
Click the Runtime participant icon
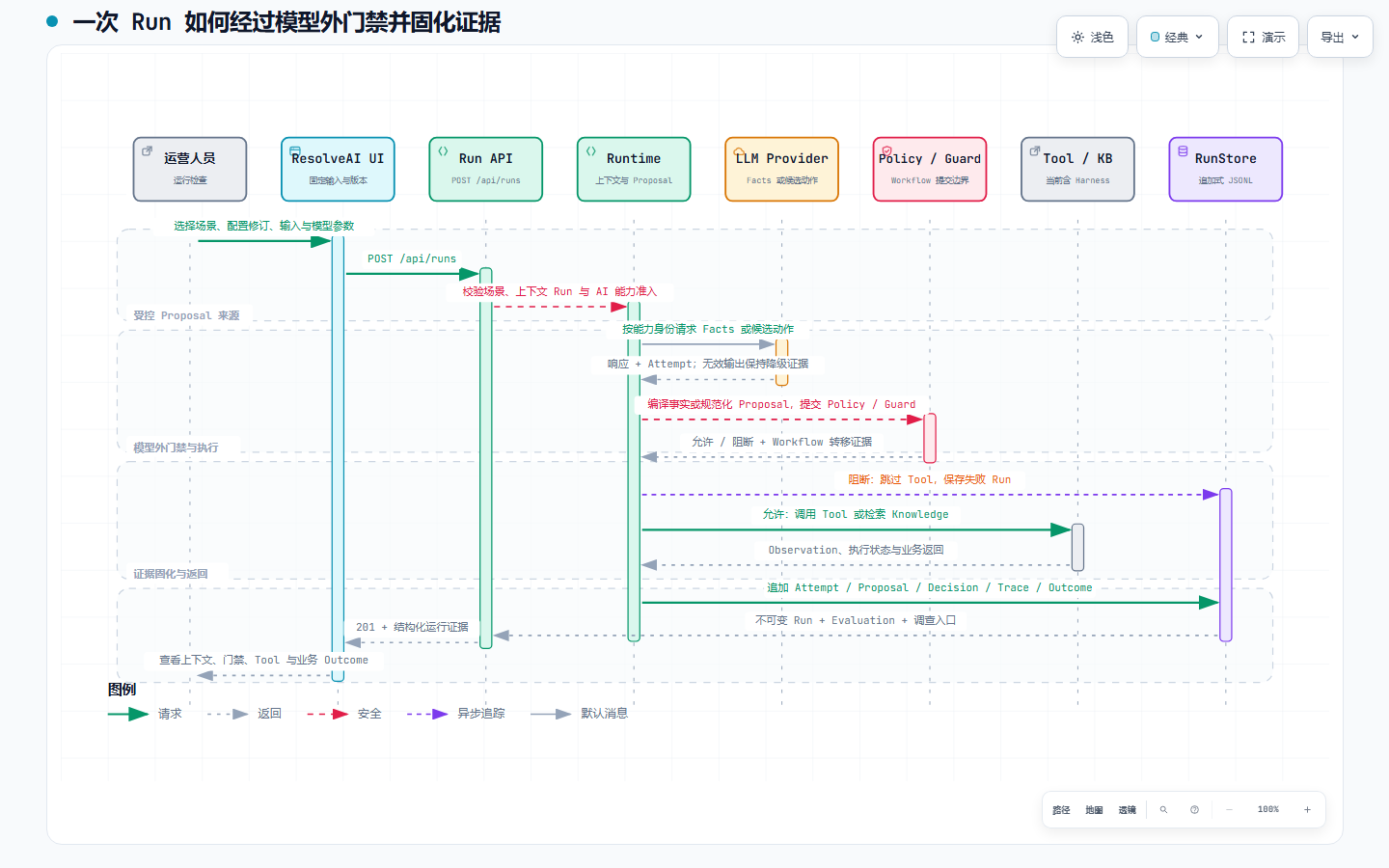coord(591,151)
